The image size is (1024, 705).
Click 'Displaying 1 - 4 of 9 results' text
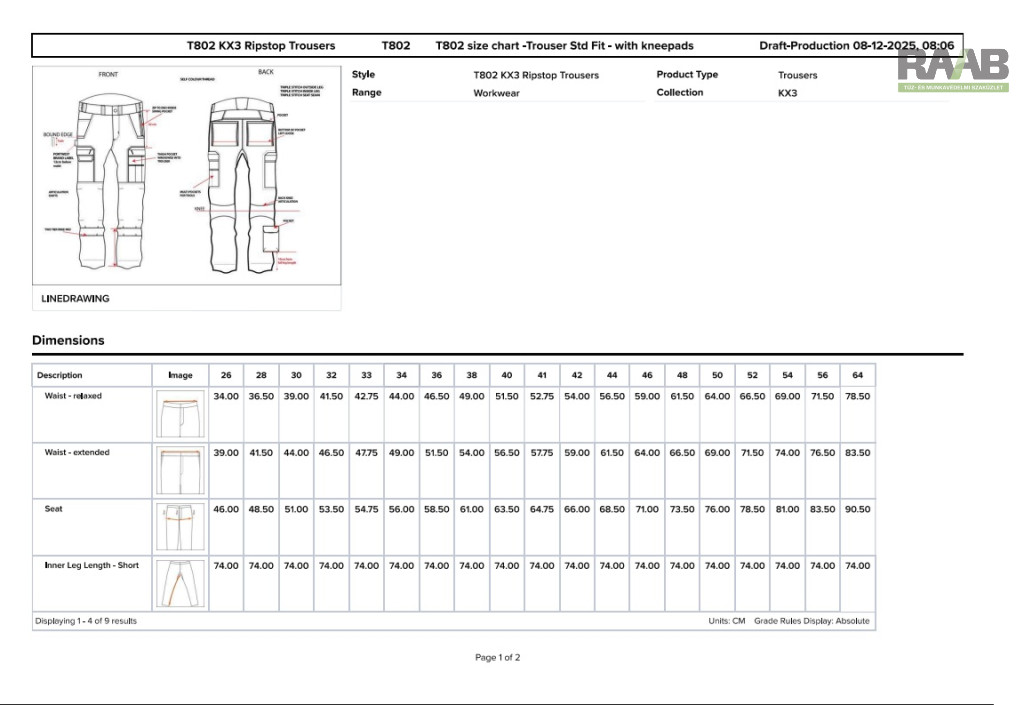(x=86, y=621)
